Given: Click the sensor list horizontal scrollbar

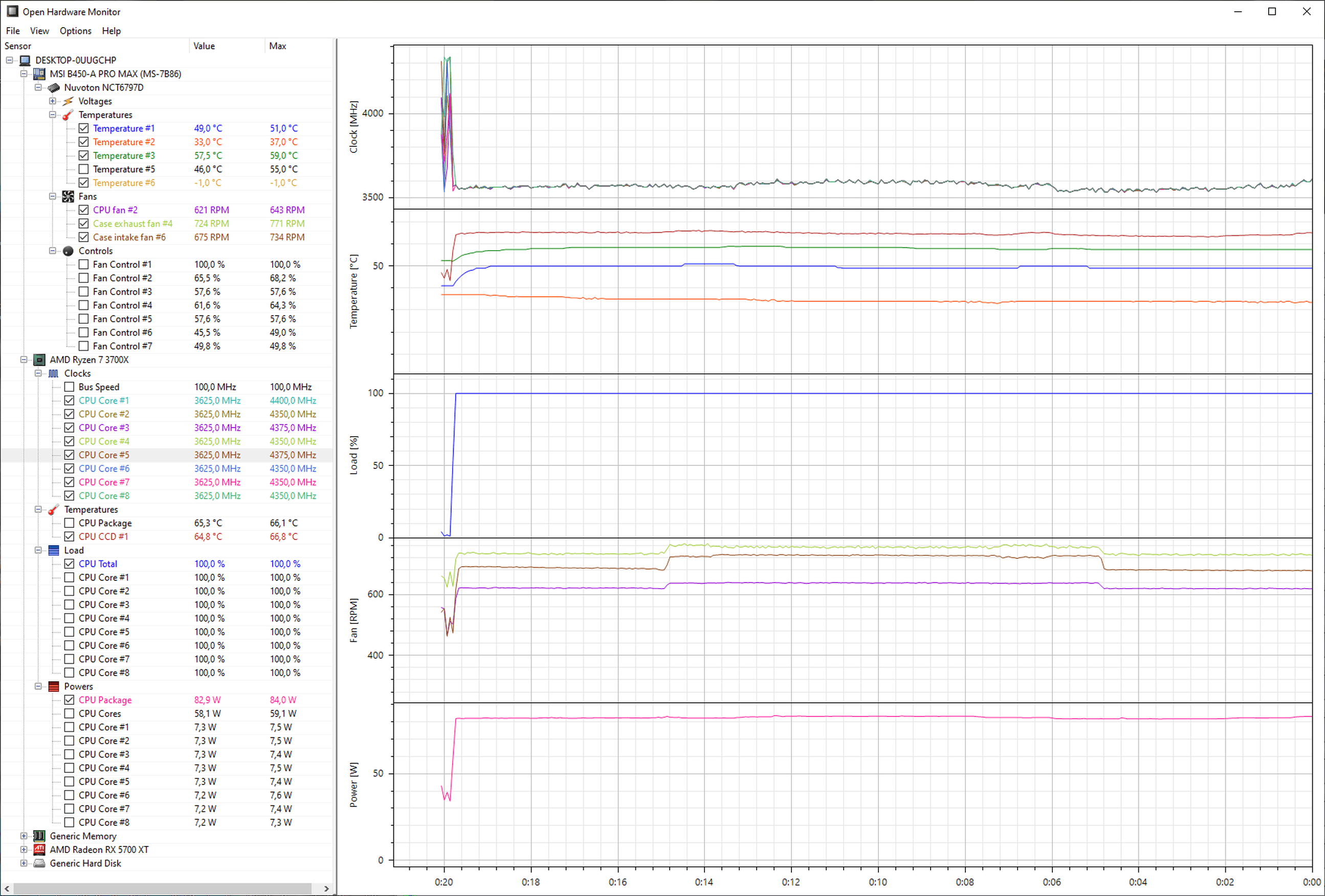Looking at the screenshot, I should coord(163,889).
